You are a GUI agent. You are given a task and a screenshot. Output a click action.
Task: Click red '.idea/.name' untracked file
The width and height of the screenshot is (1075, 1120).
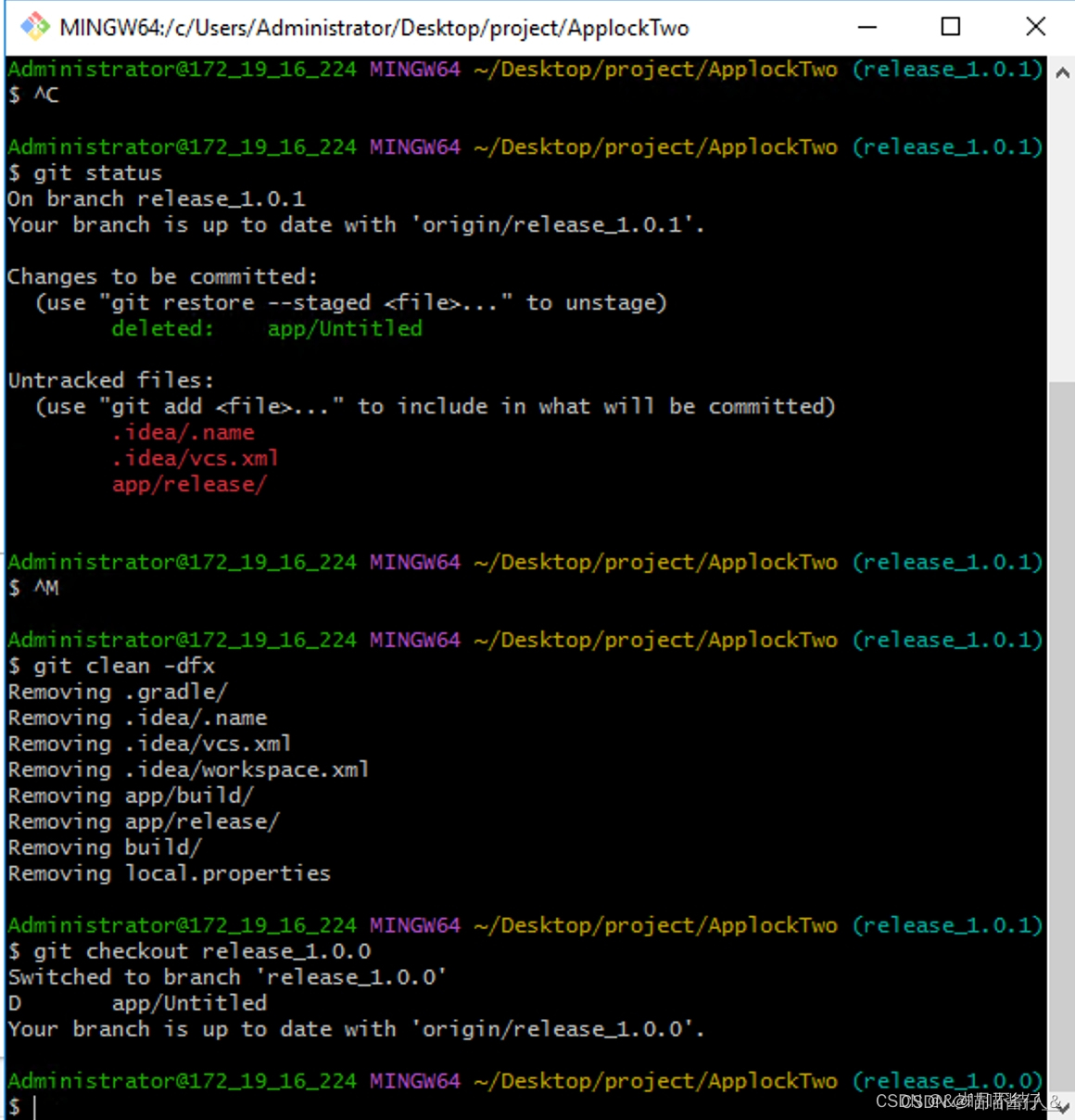click(183, 433)
